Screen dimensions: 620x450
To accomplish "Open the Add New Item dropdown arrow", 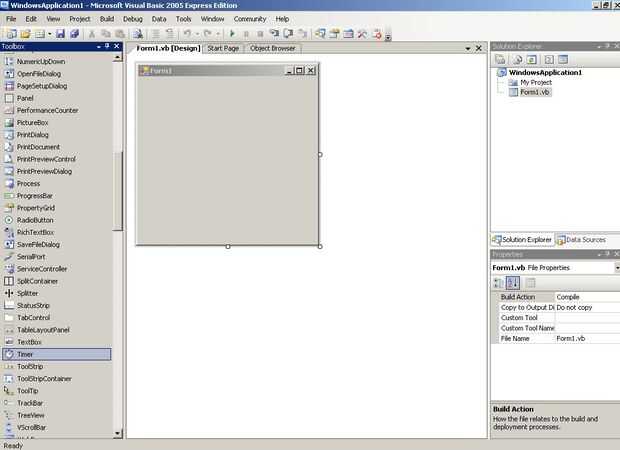I will (49, 34).
